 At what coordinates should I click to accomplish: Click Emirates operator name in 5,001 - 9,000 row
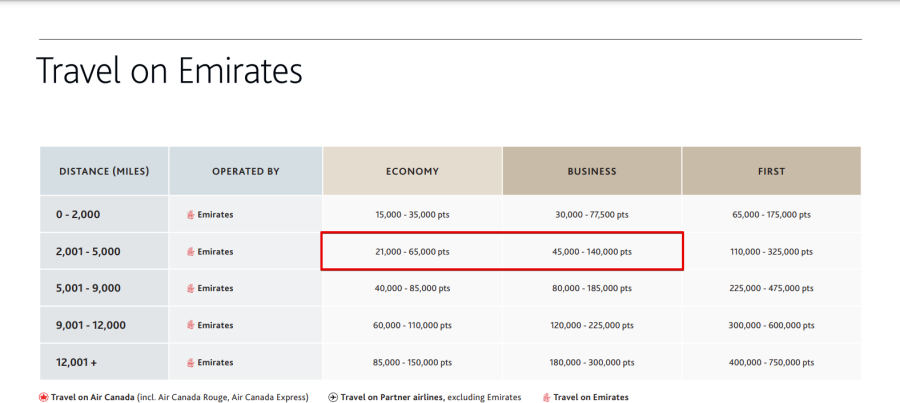215,288
